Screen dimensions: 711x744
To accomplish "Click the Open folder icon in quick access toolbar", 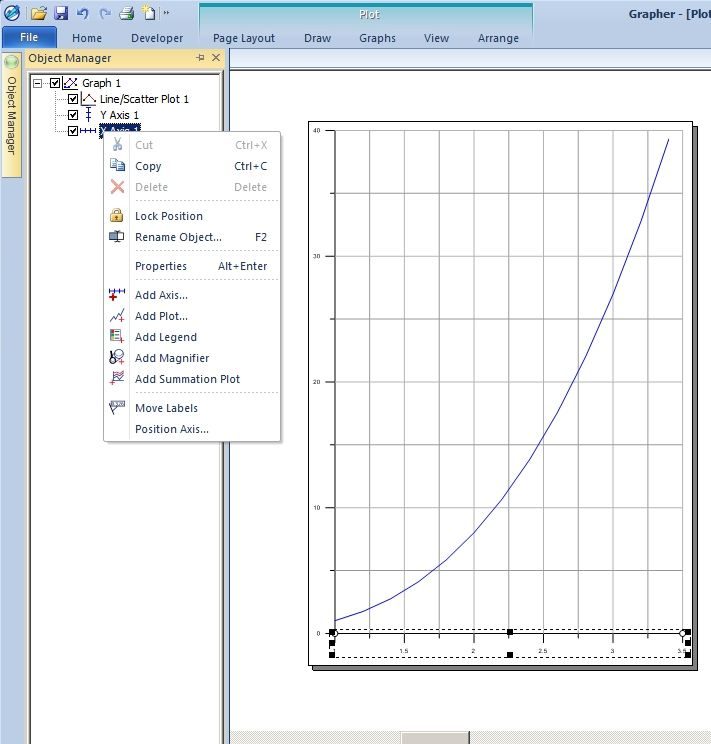I will point(38,13).
